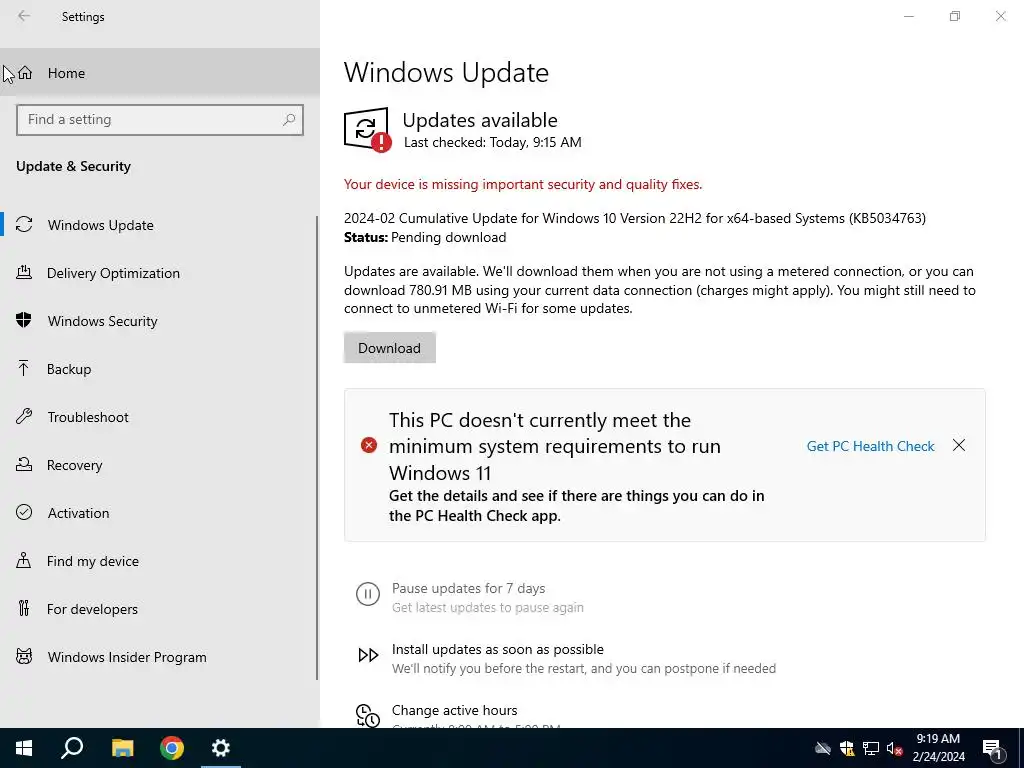Open Delivery Optimization settings
Viewport: 1024px width, 768px height.
click(x=158, y=273)
